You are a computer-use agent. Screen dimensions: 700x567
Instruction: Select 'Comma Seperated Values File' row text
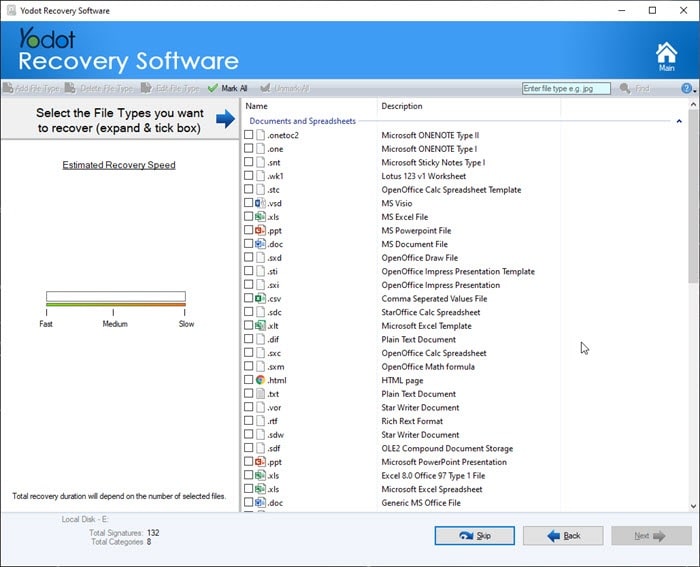[x=434, y=298]
